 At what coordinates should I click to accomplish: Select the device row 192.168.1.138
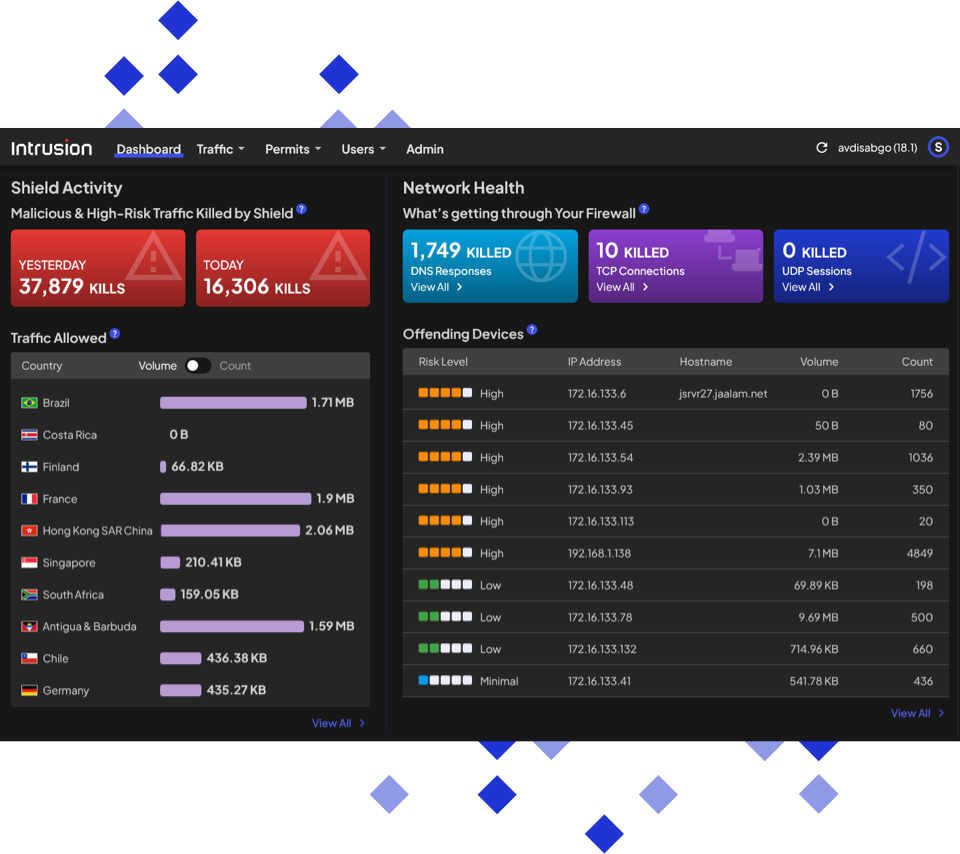pyautogui.click(x=675, y=553)
